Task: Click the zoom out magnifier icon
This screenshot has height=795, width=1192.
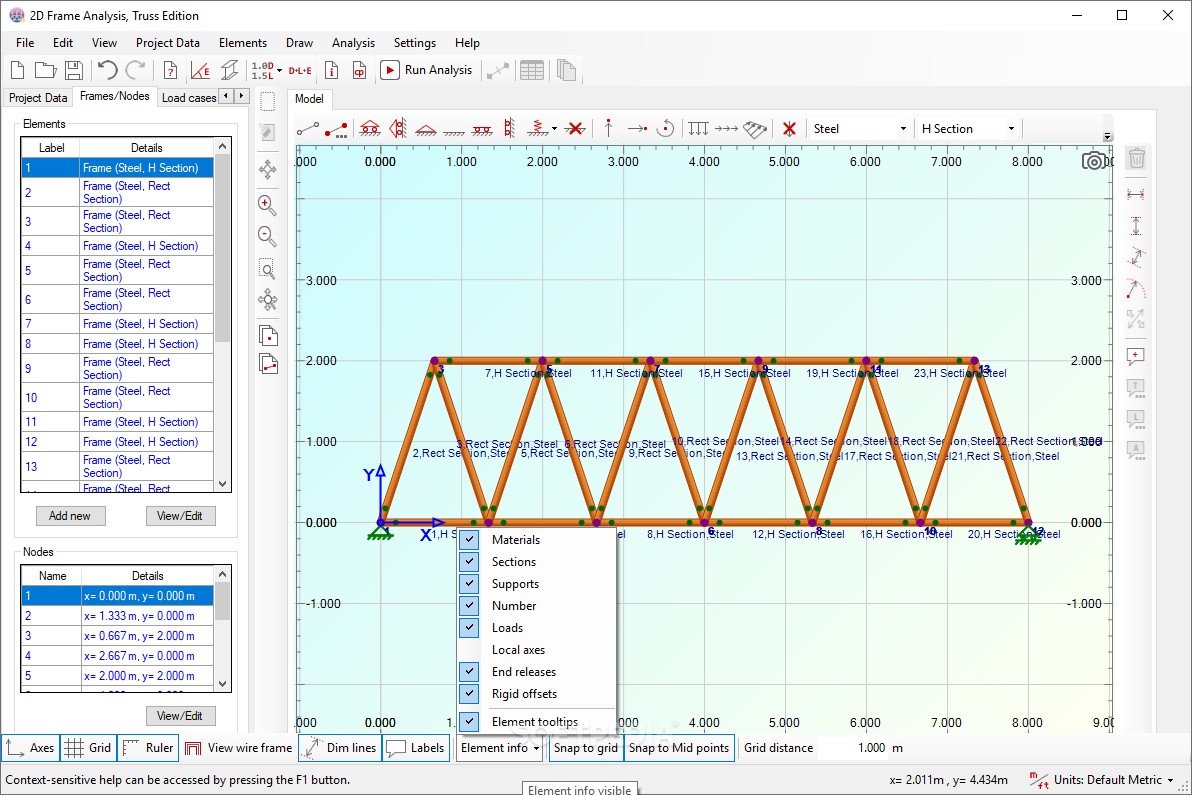Action: (267, 236)
